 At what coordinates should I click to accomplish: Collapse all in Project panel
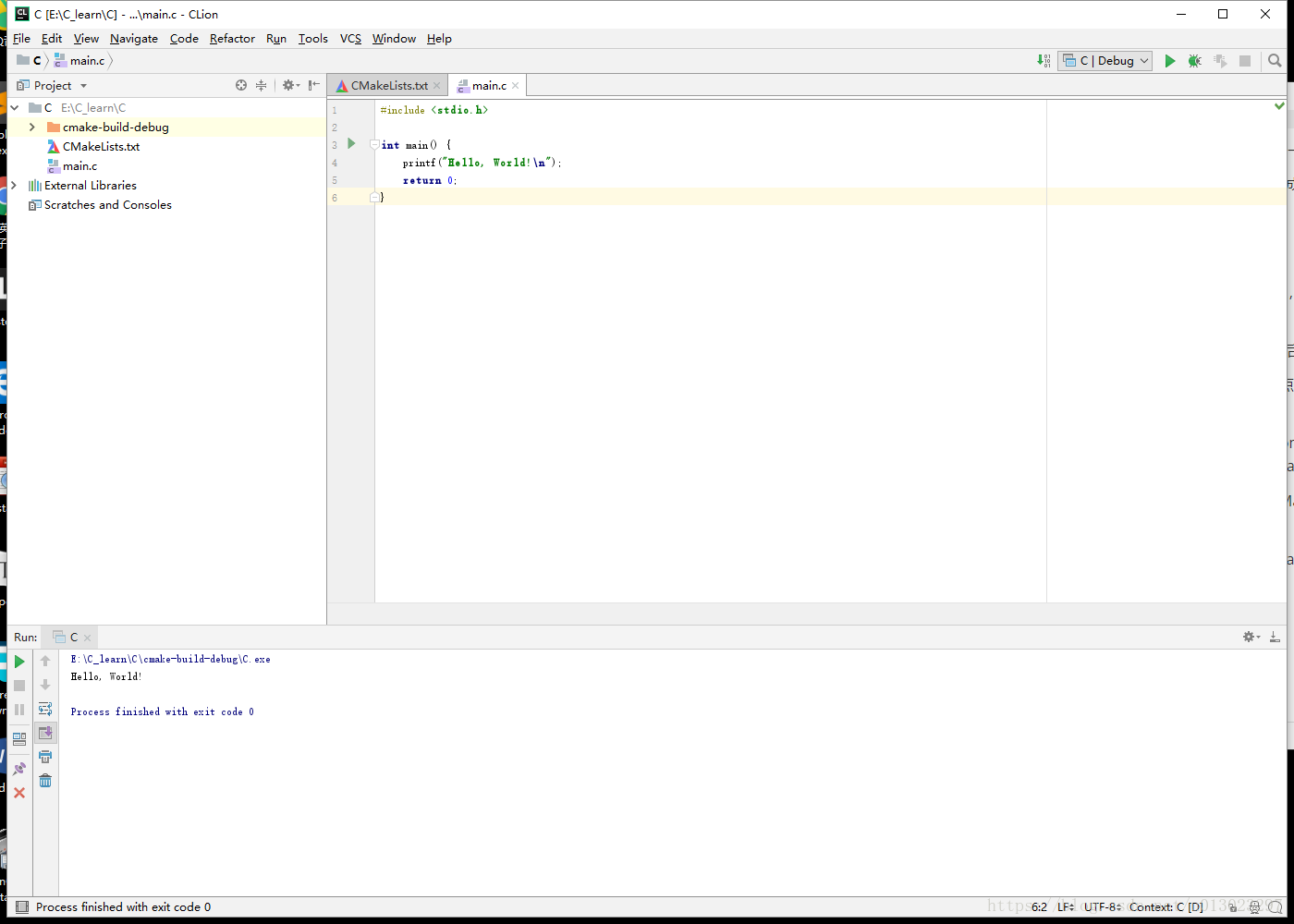[x=262, y=85]
